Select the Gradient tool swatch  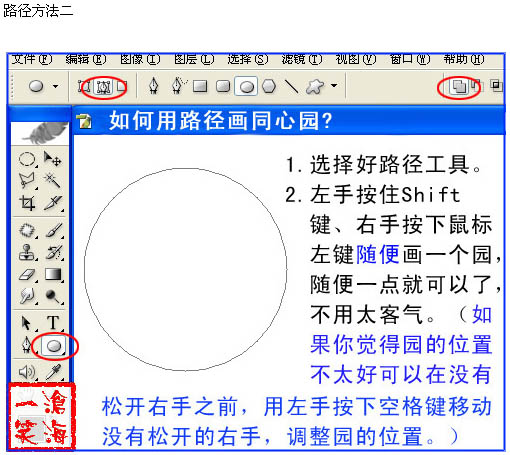tap(53, 274)
